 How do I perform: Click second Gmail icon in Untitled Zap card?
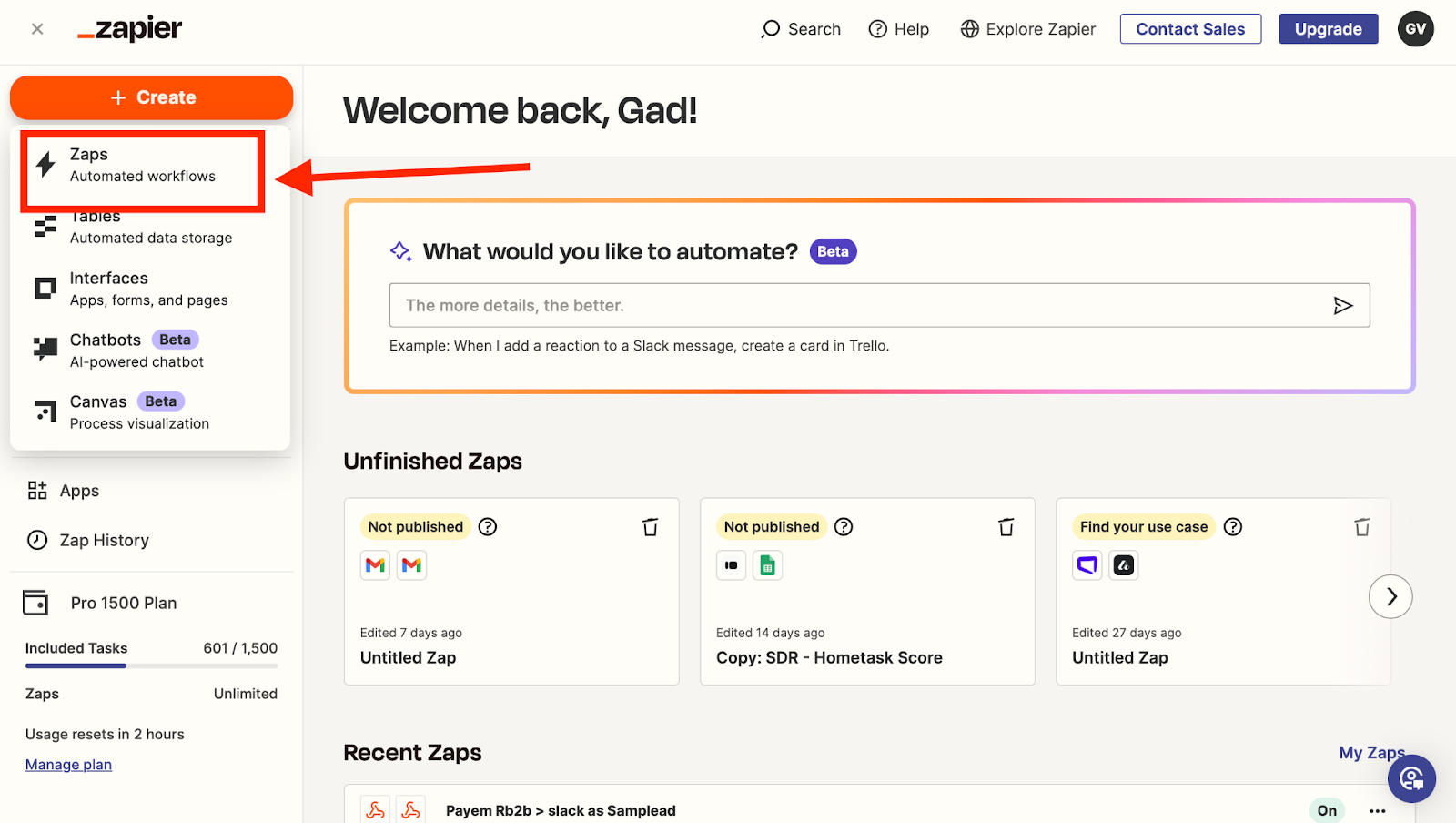point(411,565)
